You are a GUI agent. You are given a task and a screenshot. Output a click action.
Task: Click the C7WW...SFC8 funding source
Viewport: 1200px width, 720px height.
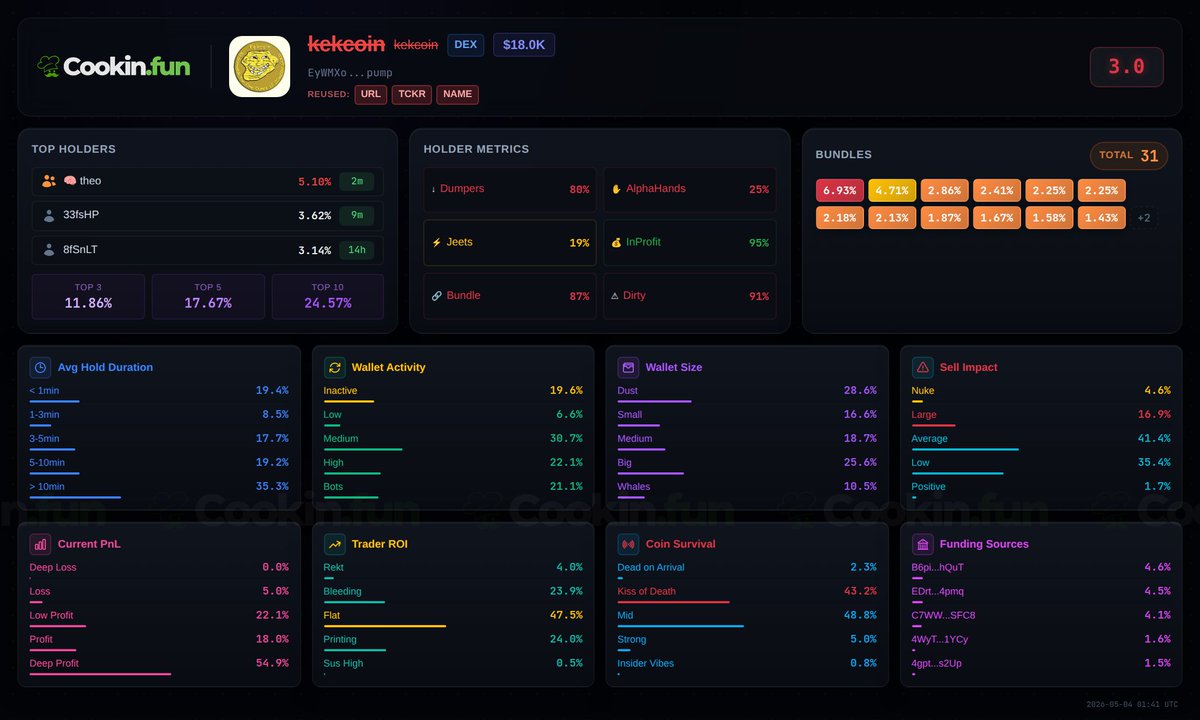click(x=943, y=615)
